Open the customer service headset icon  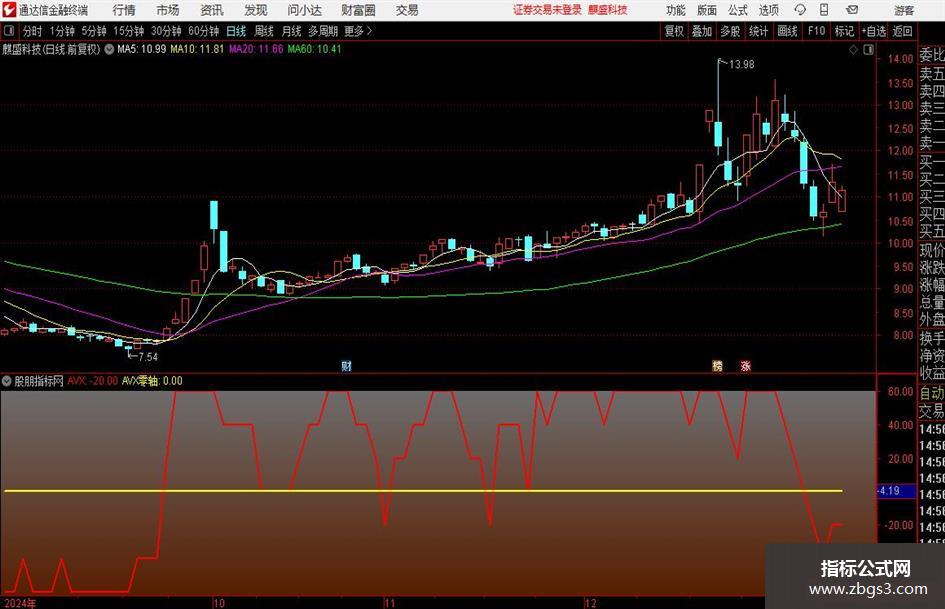point(800,10)
